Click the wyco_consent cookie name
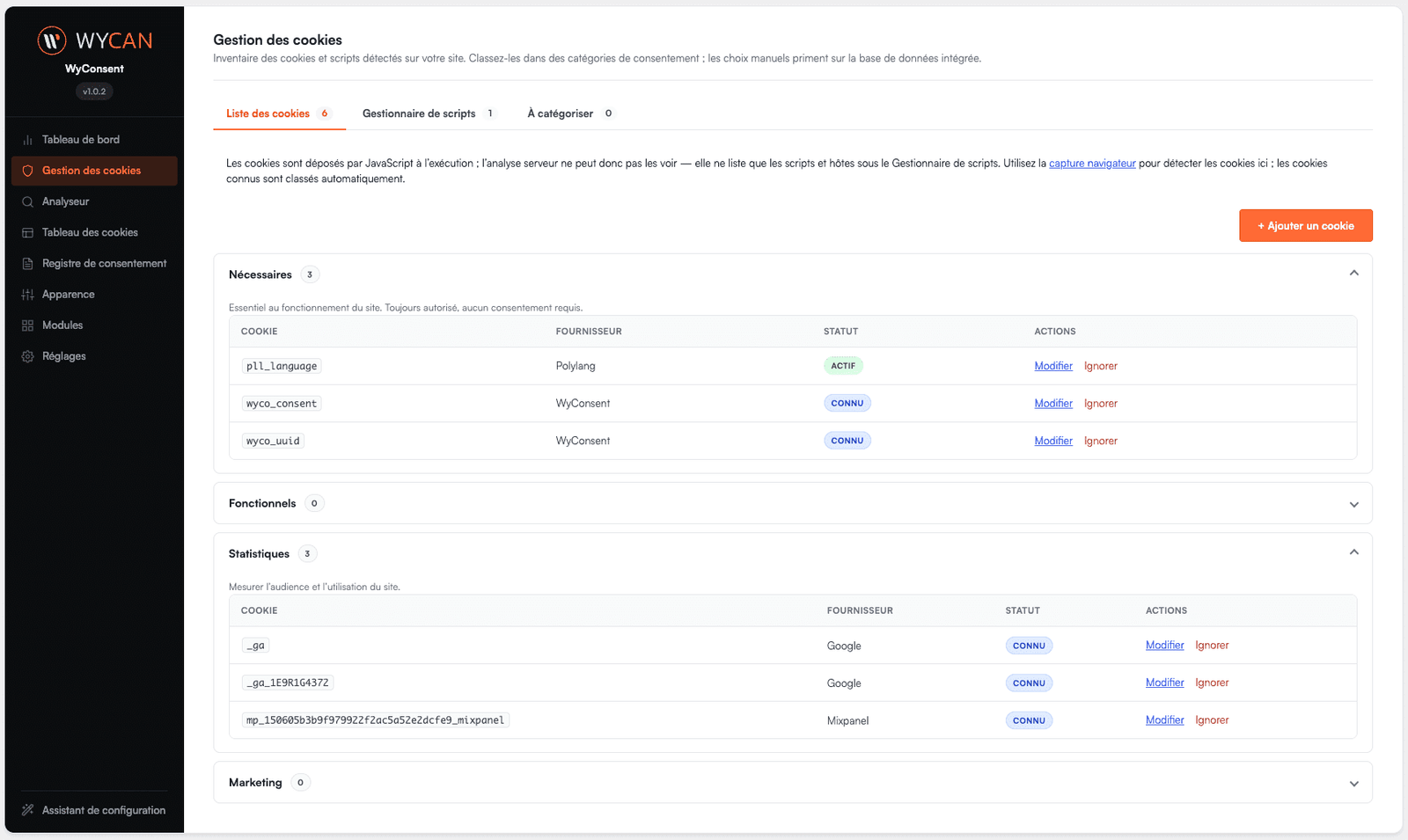This screenshot has height=840, width=1408. (282, 404)
